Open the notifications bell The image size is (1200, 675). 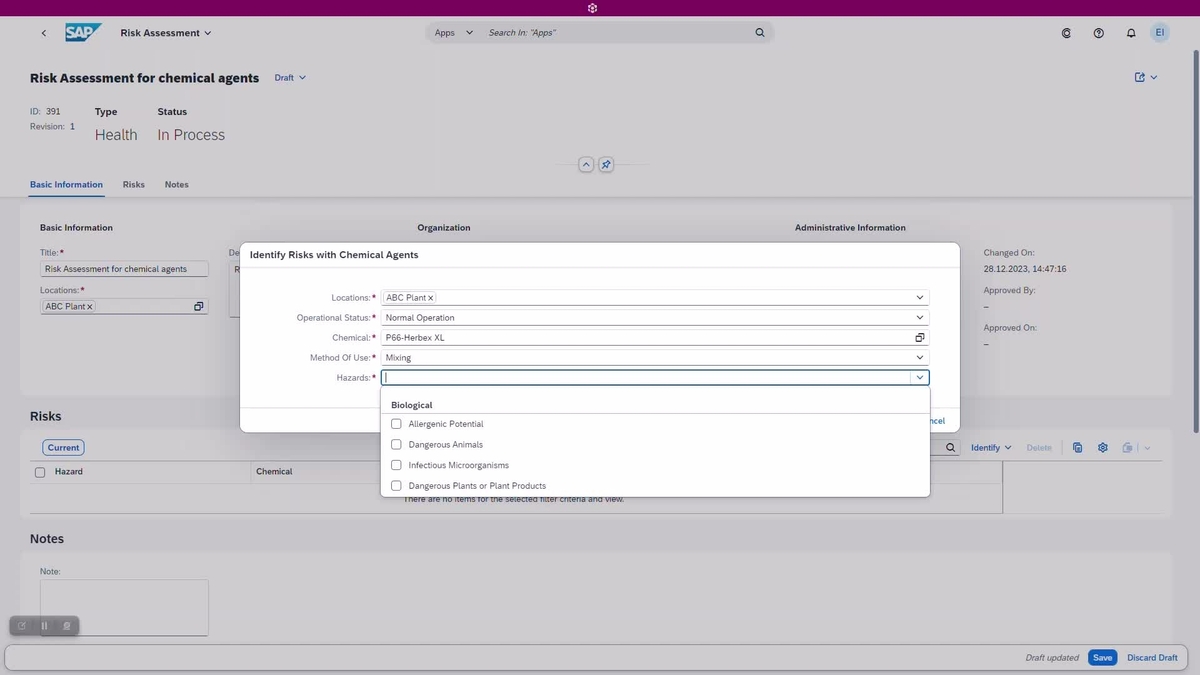pos(1130,32)
